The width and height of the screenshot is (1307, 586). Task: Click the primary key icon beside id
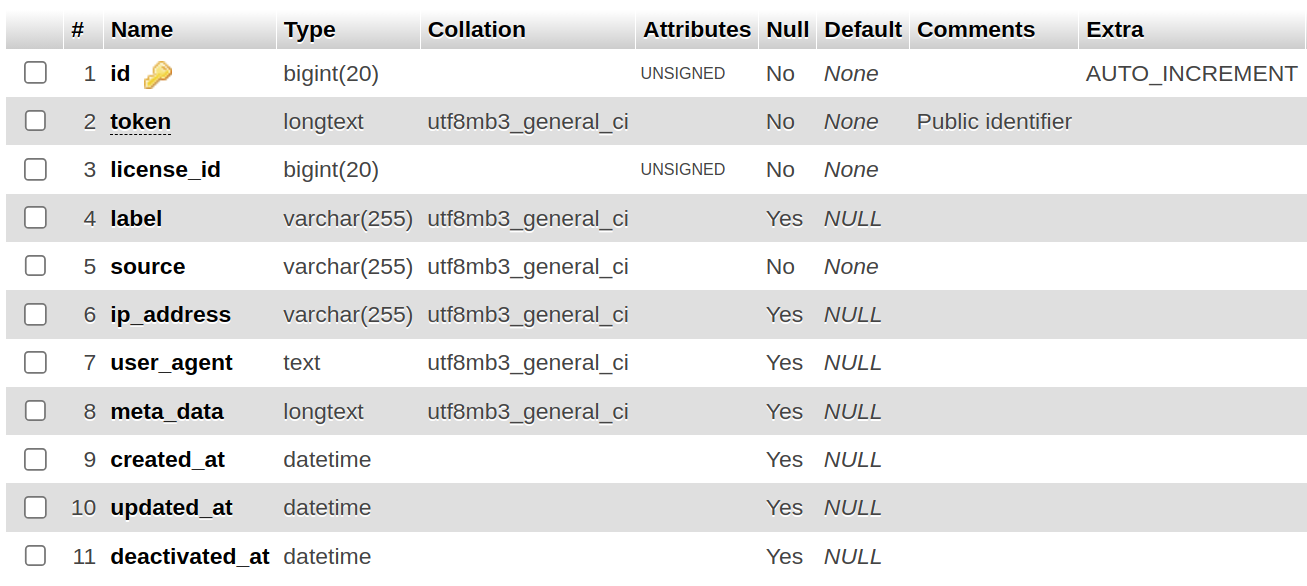point(158,75)
